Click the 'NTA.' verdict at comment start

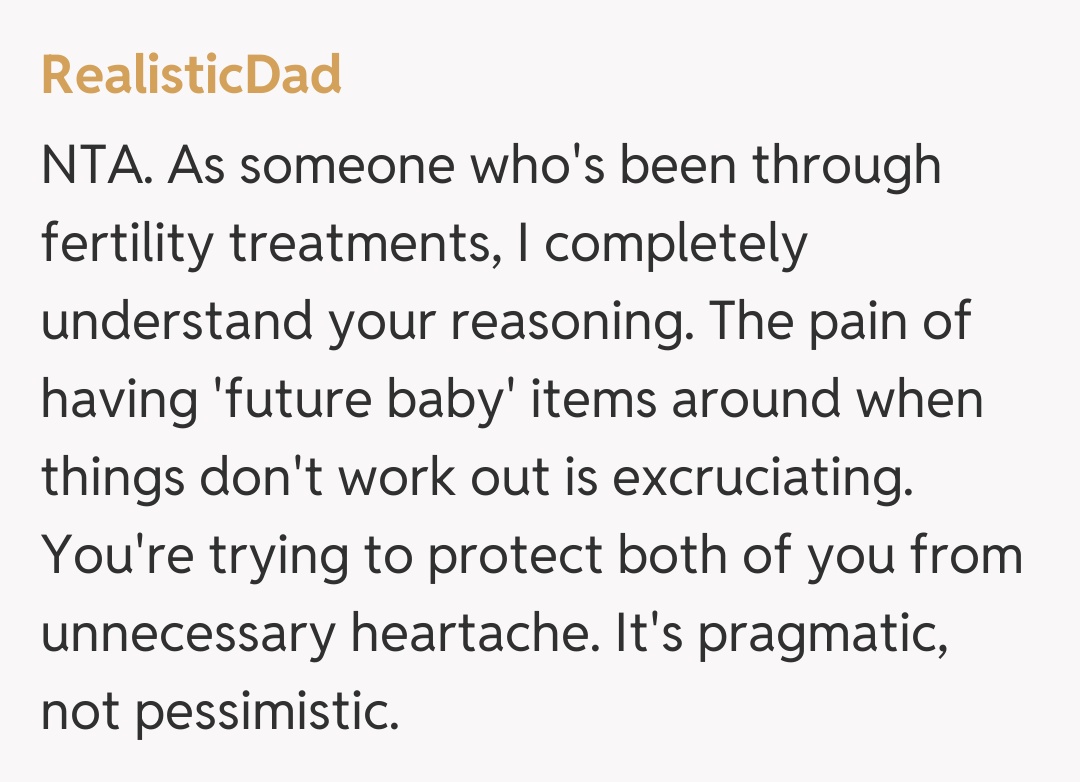(x=97, y=165)
